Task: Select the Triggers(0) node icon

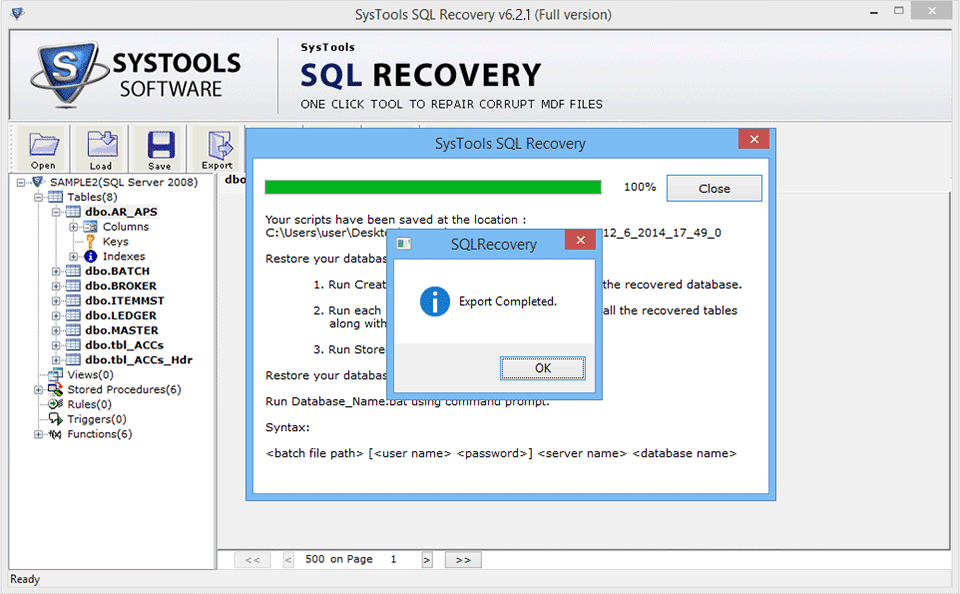Action: (53, 419)
